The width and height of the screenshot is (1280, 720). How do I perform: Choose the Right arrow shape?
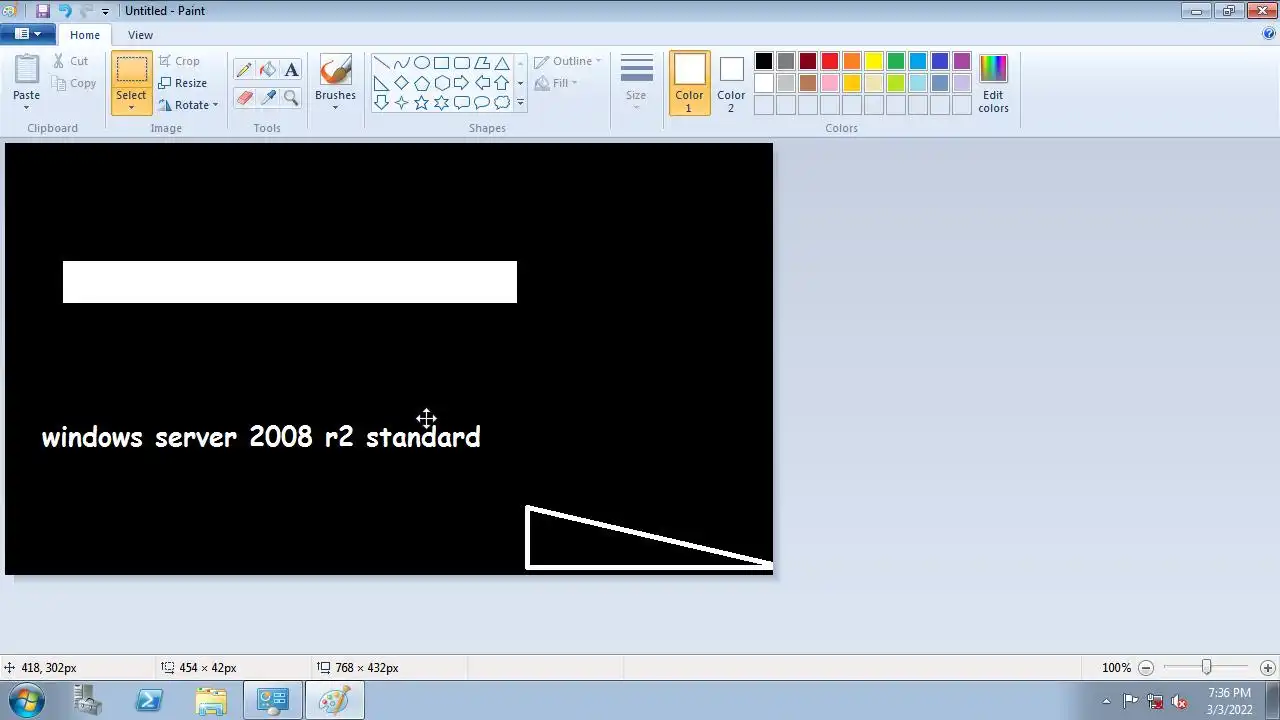point(461,83)
